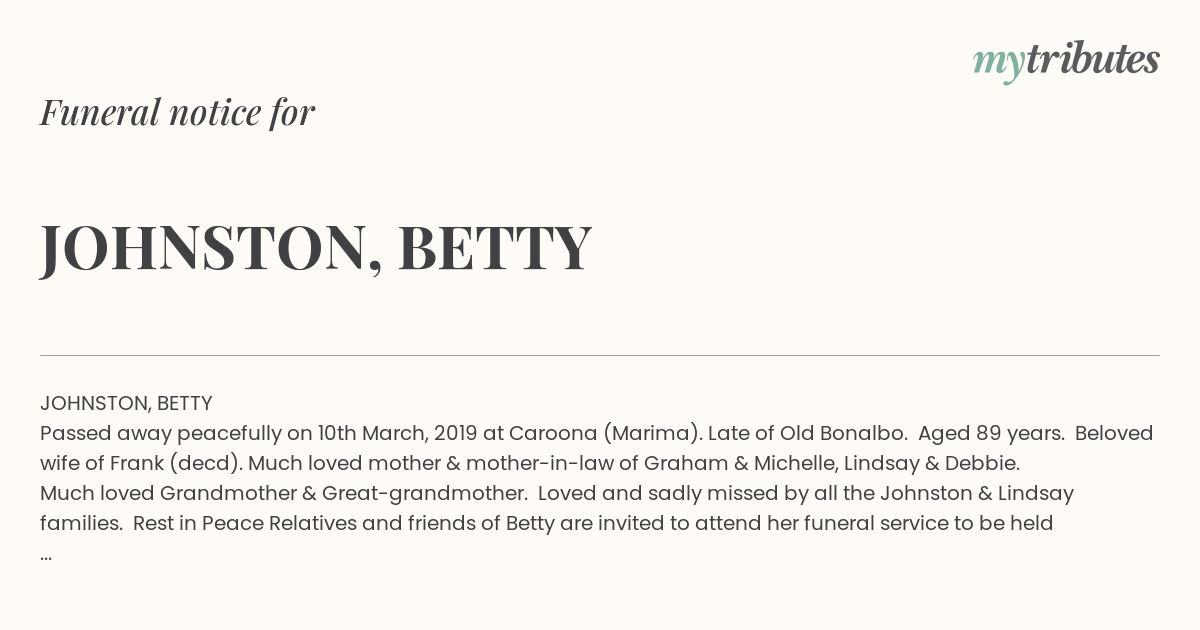Select the 'Funeral notice for' heading
The width and height of the screenshot is (1200, 630).
click(177, 113)
